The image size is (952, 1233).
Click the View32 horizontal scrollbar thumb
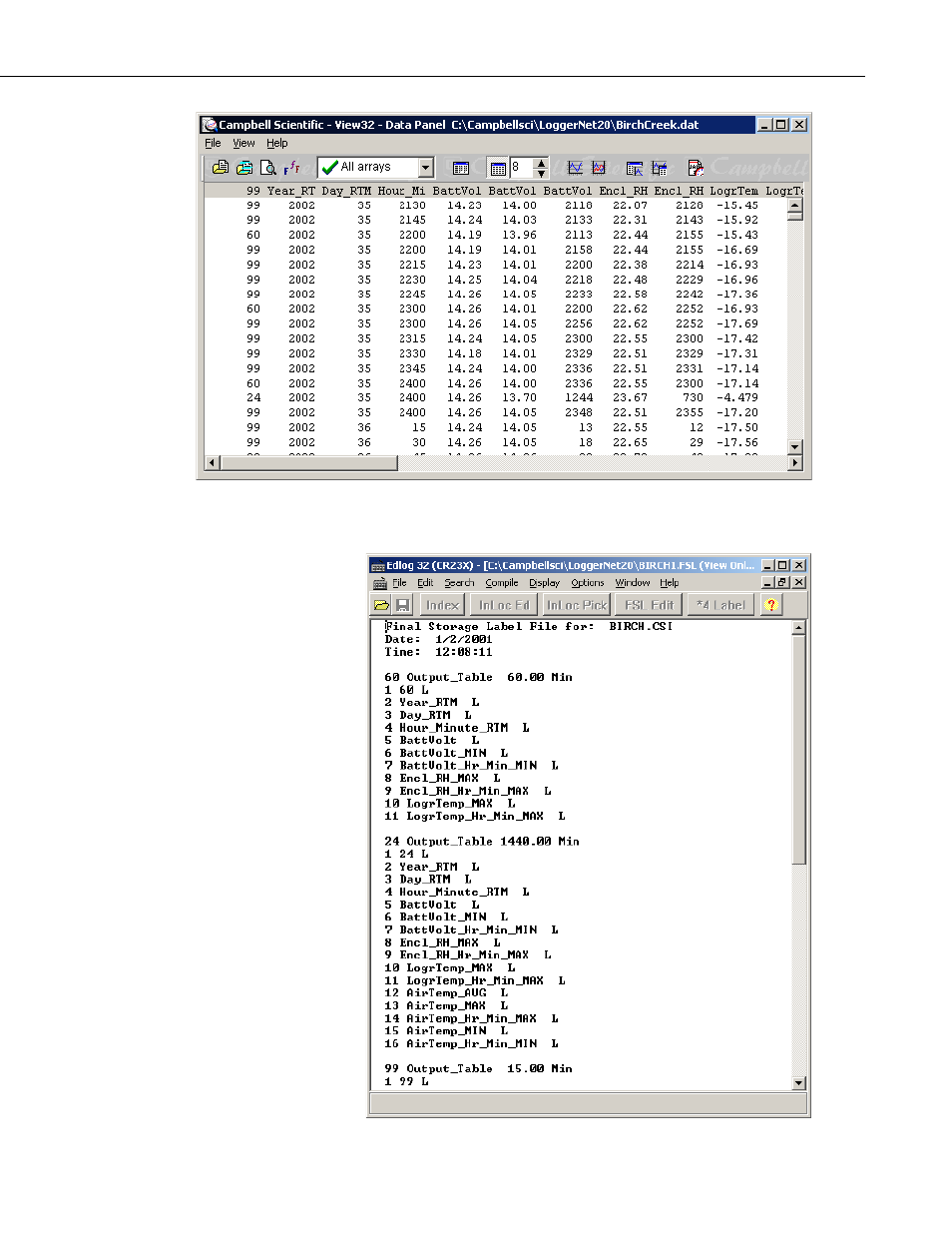pos(307,463)
